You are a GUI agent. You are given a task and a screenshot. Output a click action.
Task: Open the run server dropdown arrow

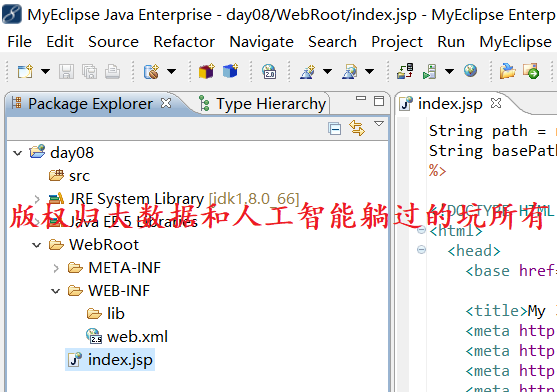click(449, 71)
